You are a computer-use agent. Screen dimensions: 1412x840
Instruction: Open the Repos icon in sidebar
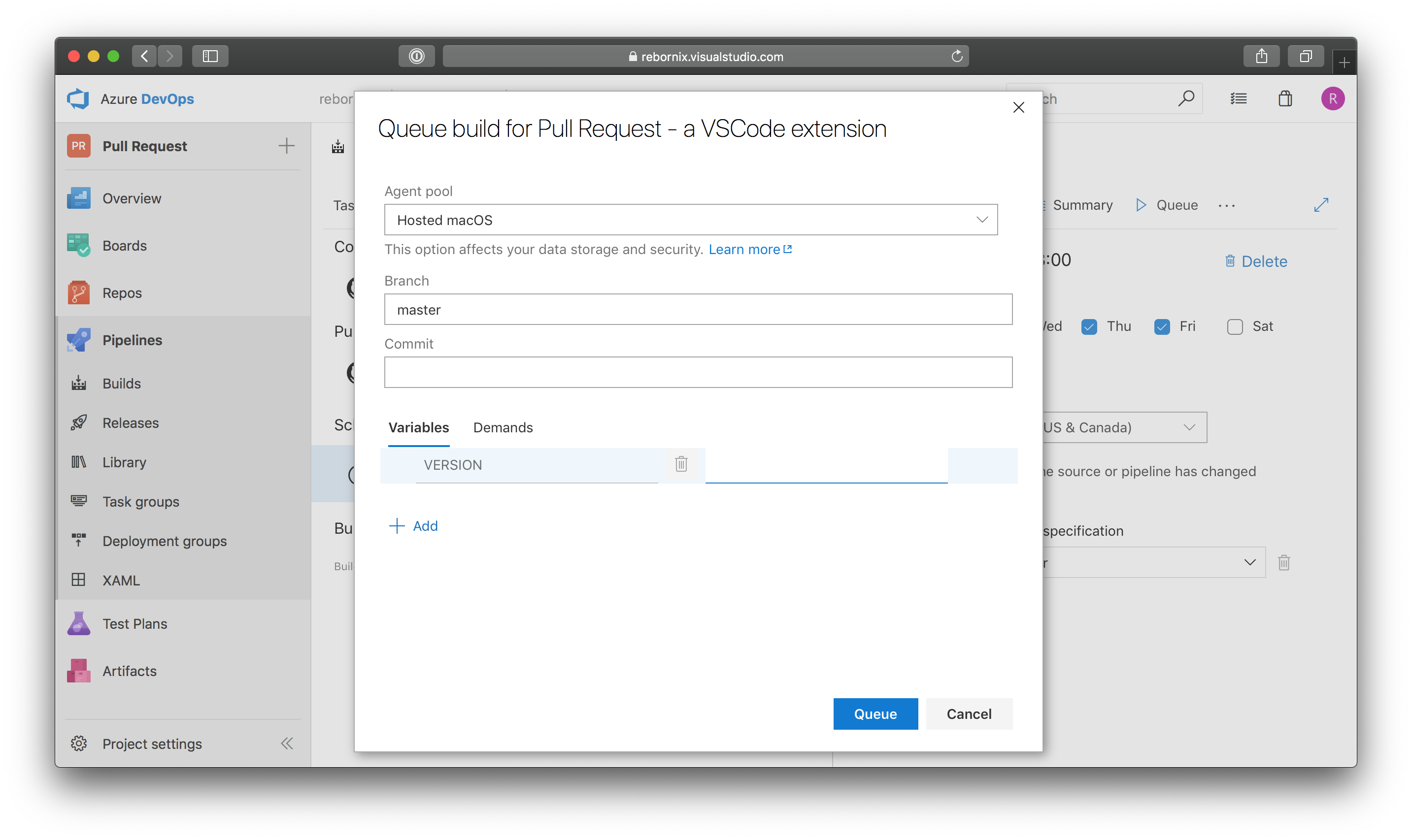(78, 292)
